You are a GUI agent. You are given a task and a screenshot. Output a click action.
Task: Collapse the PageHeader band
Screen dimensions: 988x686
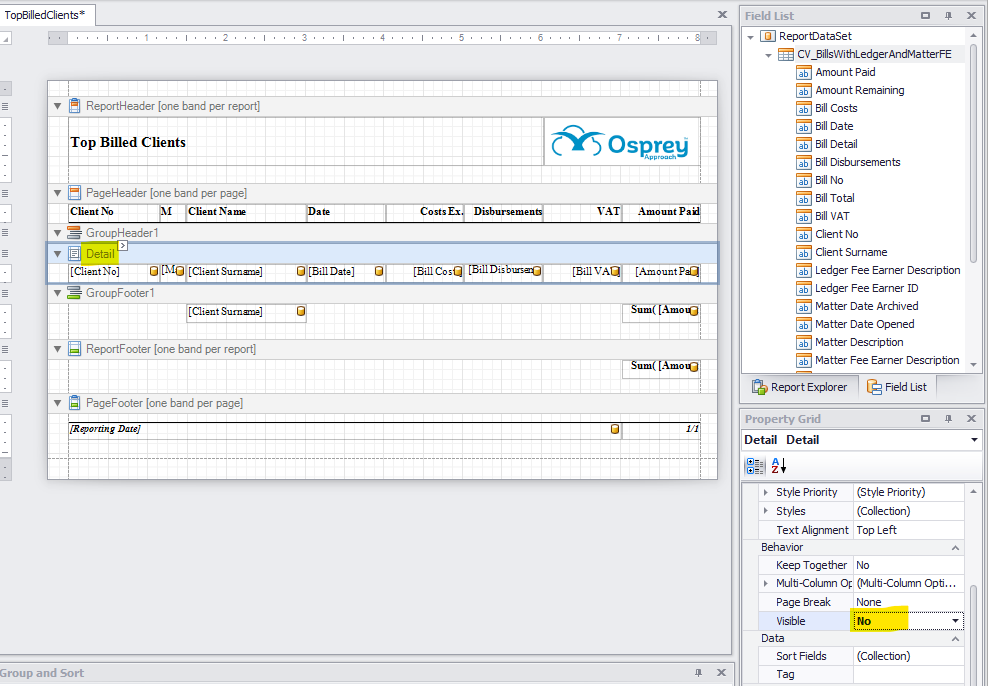click(57, 193)
